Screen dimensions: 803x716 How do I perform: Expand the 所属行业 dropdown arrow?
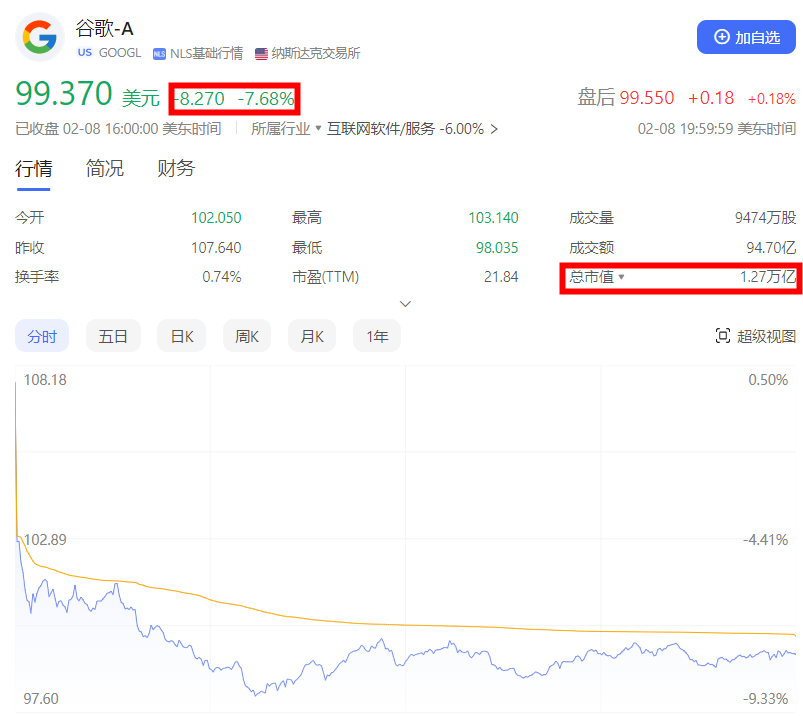tap(318, 128)
